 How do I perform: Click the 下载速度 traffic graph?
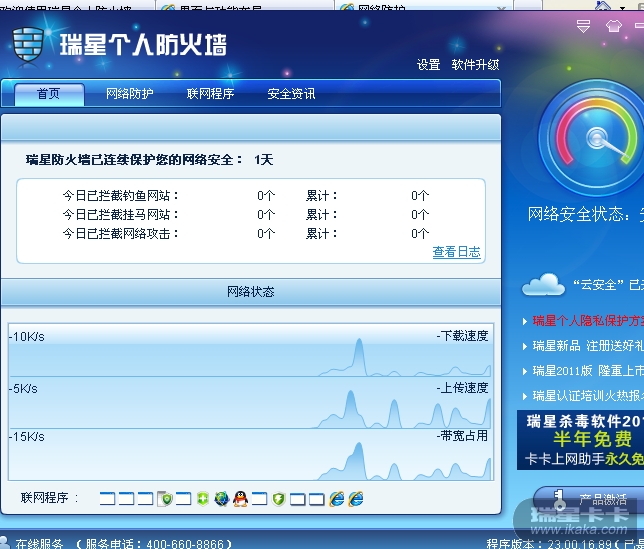coord(251,351)
